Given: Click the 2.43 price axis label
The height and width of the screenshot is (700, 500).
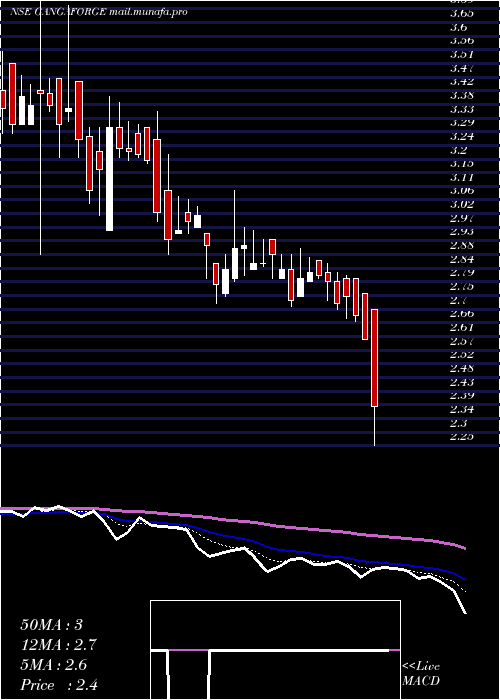Looking at the screenshot, I should coord(462,382).
